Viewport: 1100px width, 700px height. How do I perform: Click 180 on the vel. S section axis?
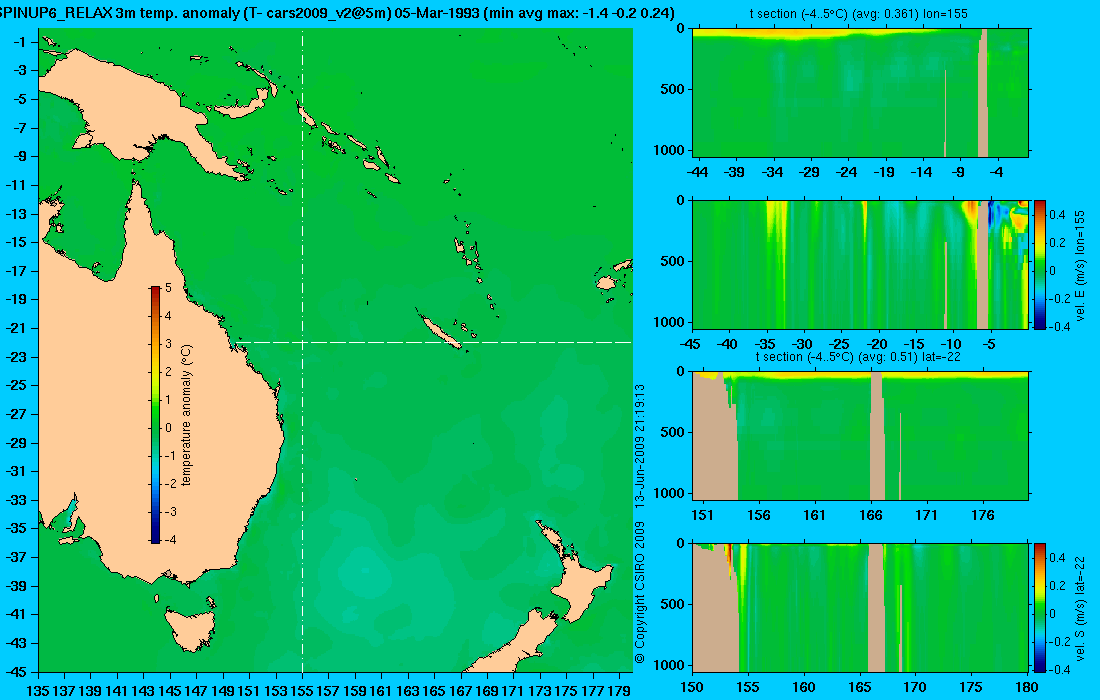coord(1027,687)
